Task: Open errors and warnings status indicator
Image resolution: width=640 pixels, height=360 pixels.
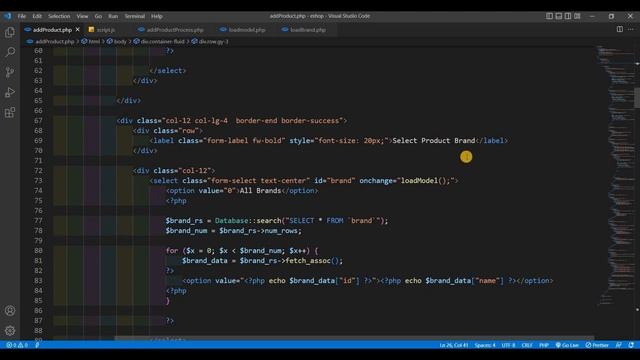Action: (x=17, y=345)
